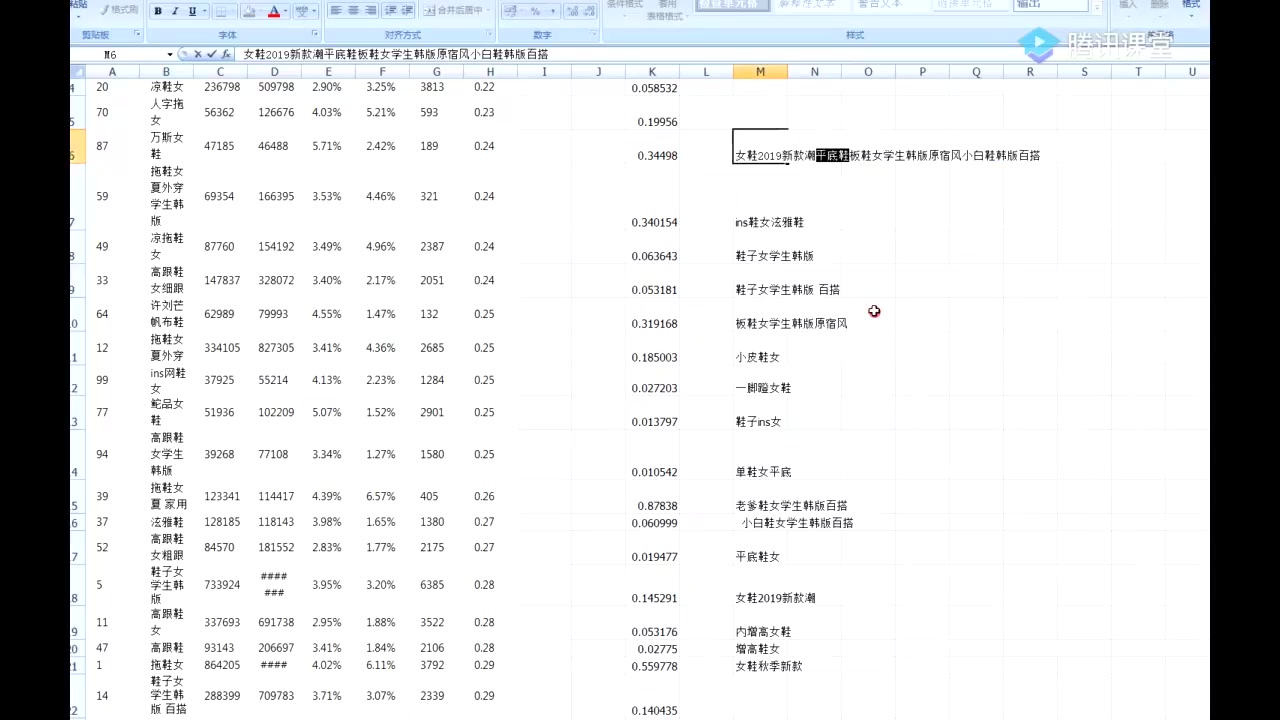
Task: Open clipboard 剪贴板 dialog launcher
Action: [x=137, y=34]
